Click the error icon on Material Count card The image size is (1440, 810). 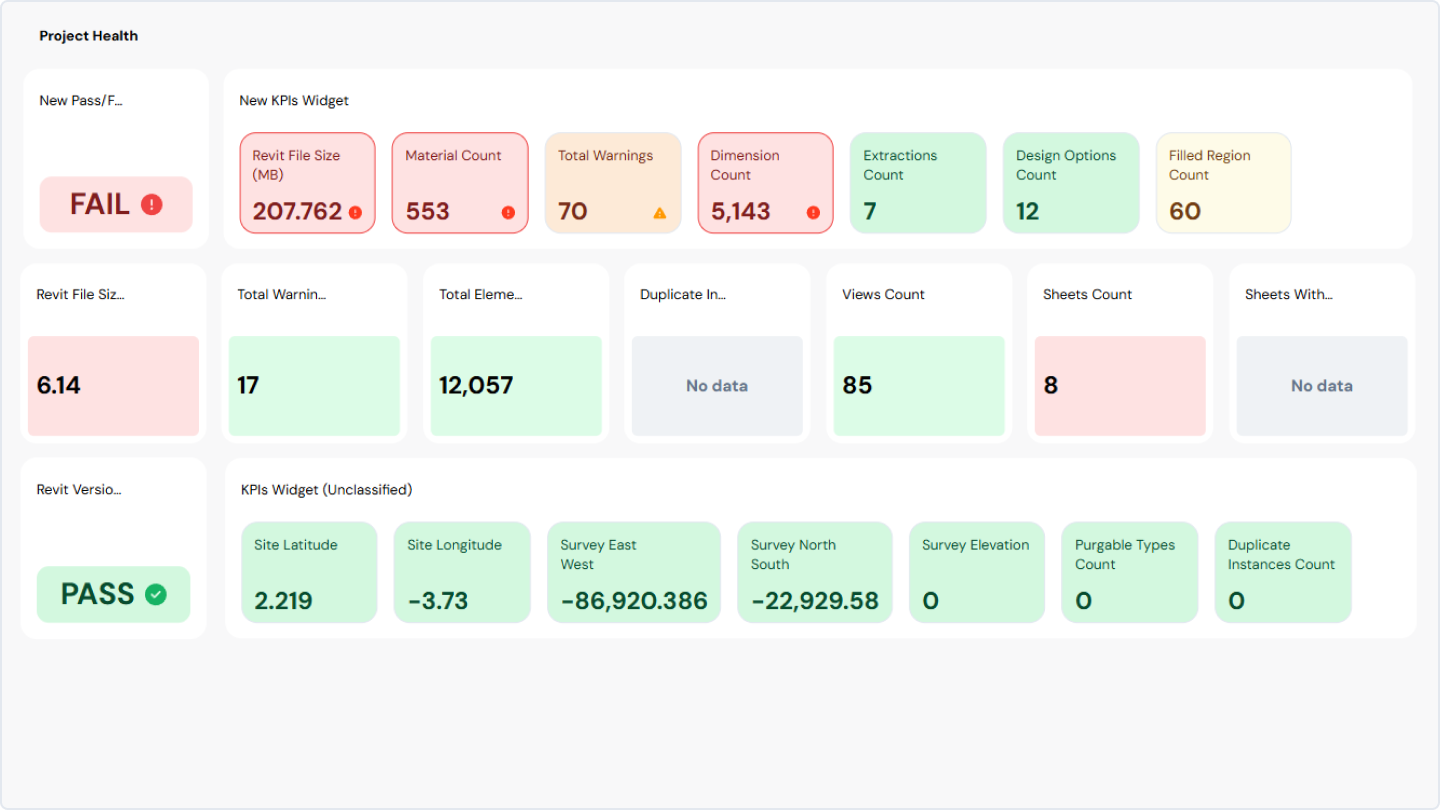pyautogui.click(x=508, y=212)
